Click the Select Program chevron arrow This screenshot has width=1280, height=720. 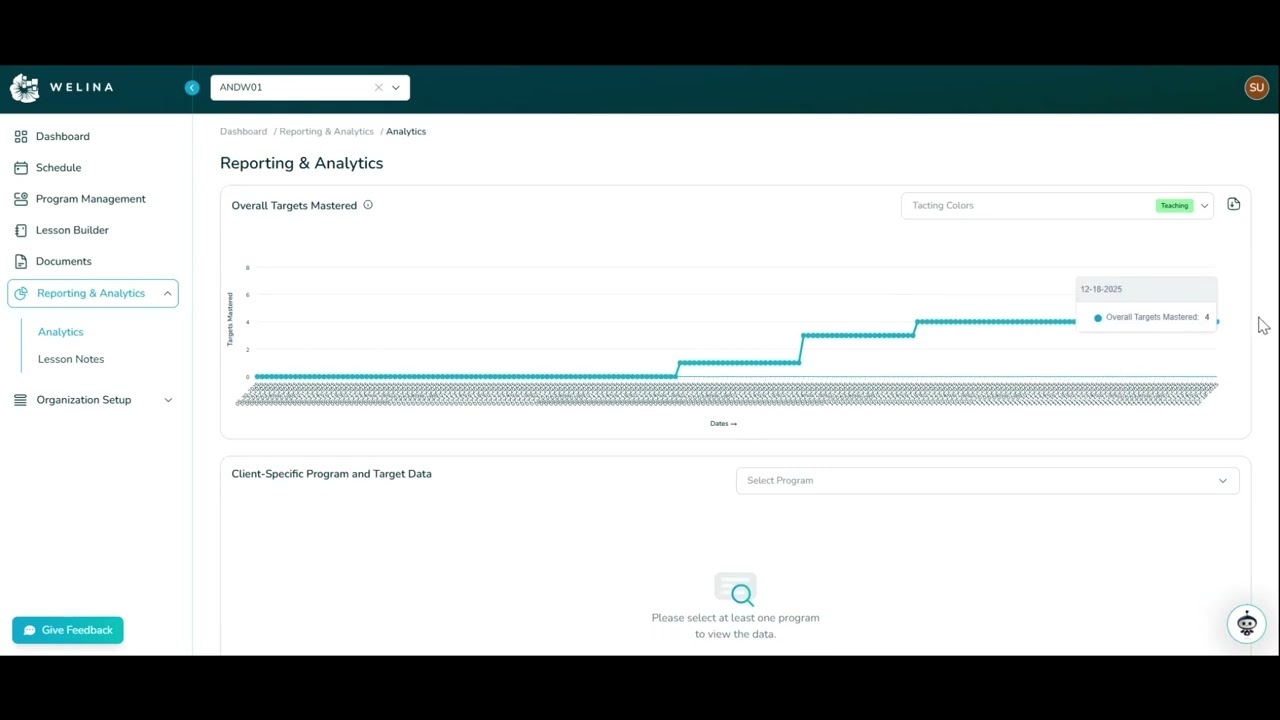click(1222, 481)
